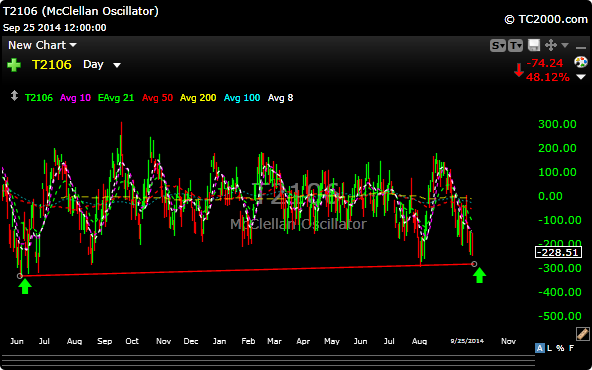Open the gray arrow menu beside move icon

pyautogui.click(x=565, y=45)
